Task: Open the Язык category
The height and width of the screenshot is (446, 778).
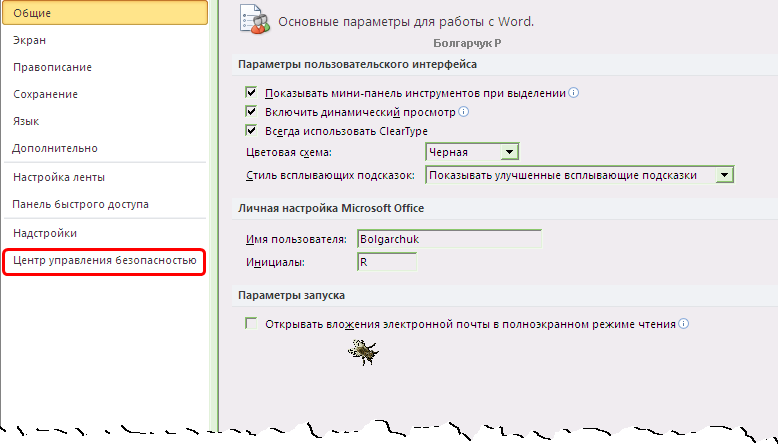Action: point(26,121)
